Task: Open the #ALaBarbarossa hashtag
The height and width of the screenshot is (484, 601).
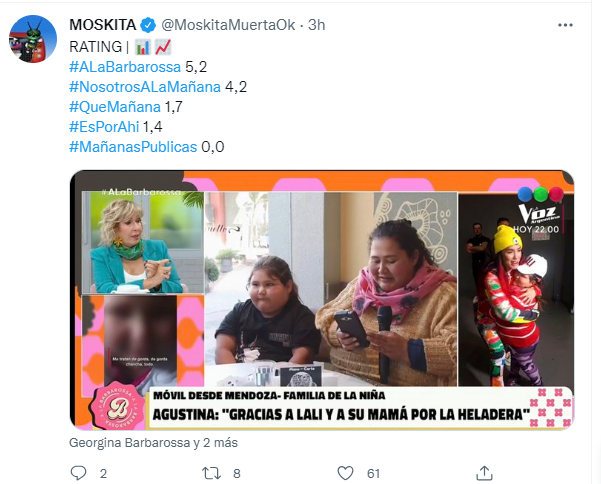Action: [x=125, y=67]
